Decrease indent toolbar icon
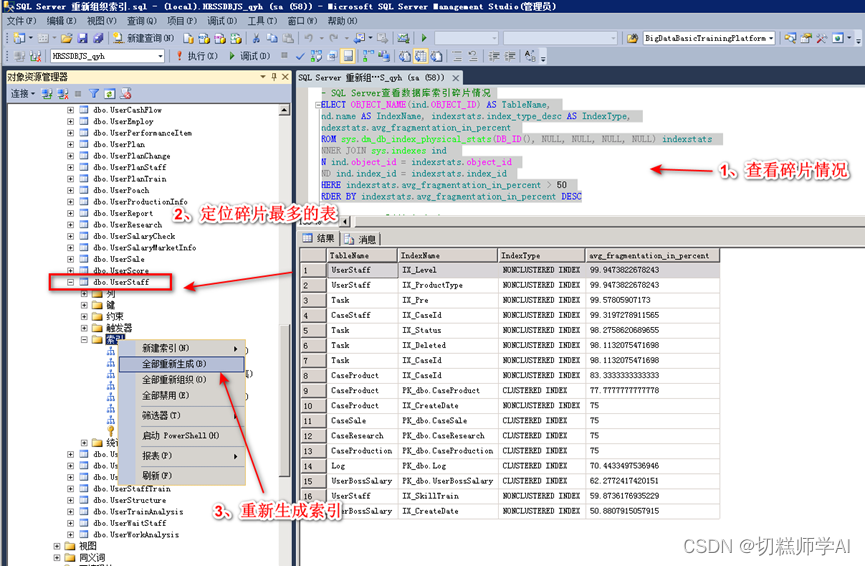865x566 pixels. [494, 56]
